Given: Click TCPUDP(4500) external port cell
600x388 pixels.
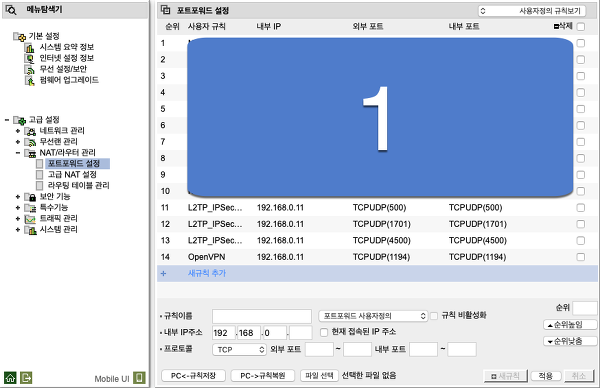Looking at the screenshot, I should coord(382,241).
